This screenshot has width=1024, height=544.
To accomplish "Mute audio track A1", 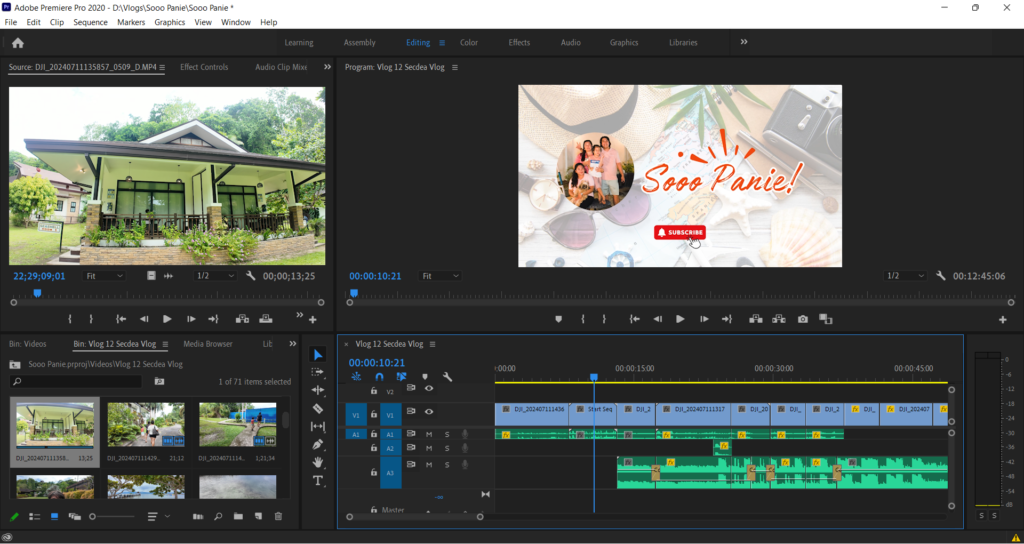I will 429,434.
